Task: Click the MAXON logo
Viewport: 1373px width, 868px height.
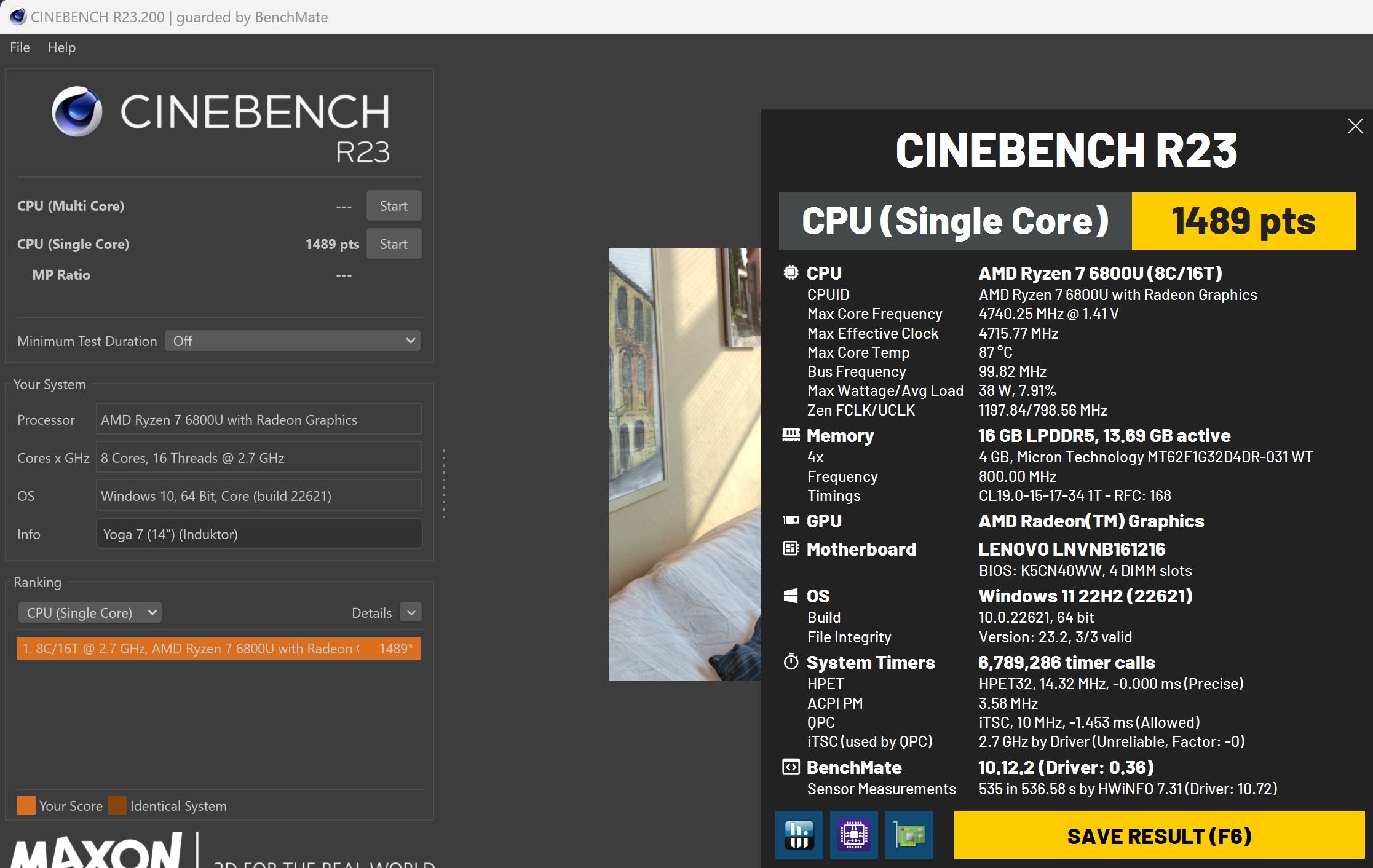Action: (97, 851)
